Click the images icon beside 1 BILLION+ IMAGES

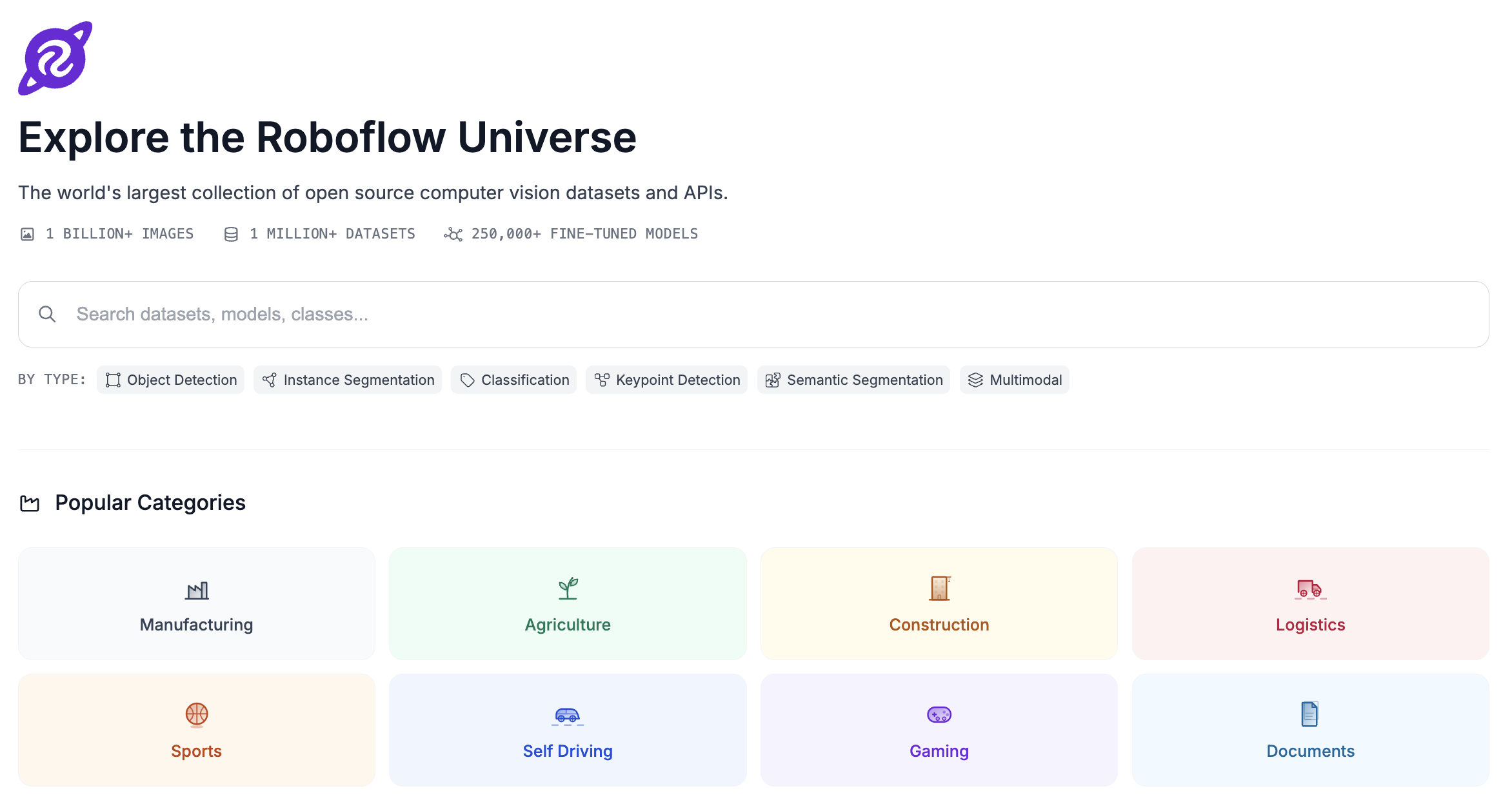(27, 234)
